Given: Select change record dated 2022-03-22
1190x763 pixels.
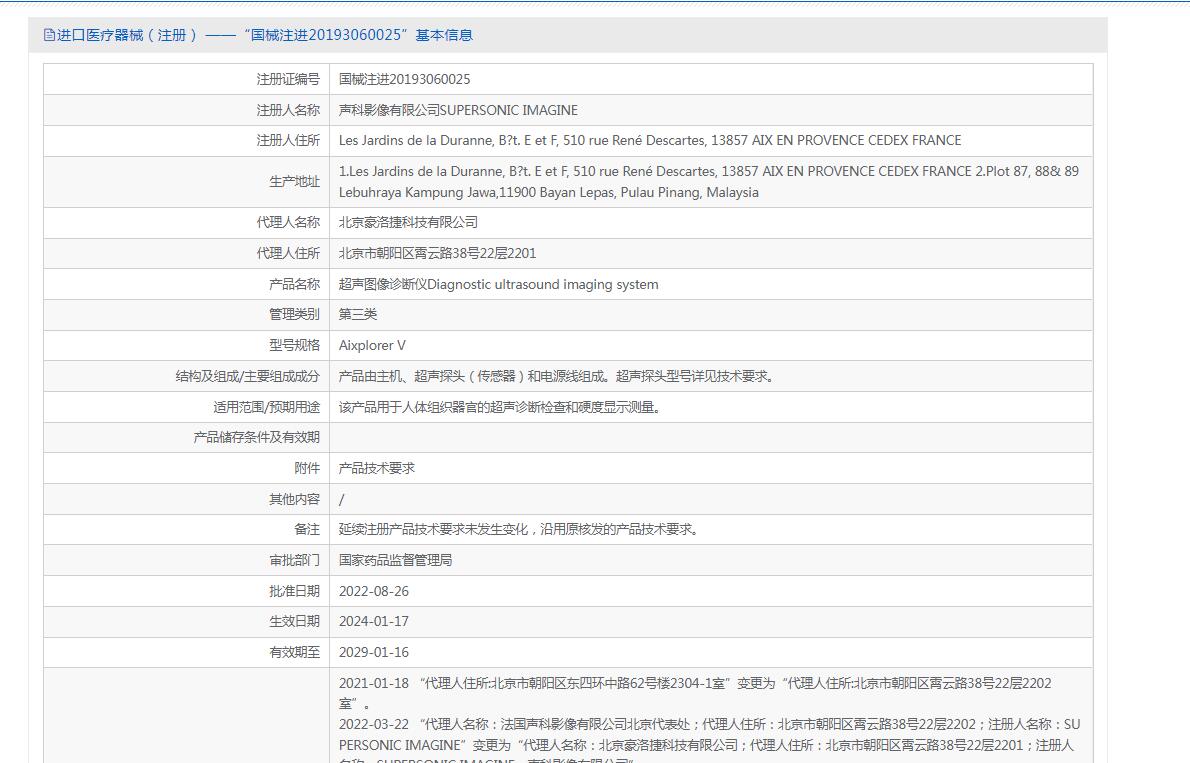Looking at the screenshot, I should 710,740.
